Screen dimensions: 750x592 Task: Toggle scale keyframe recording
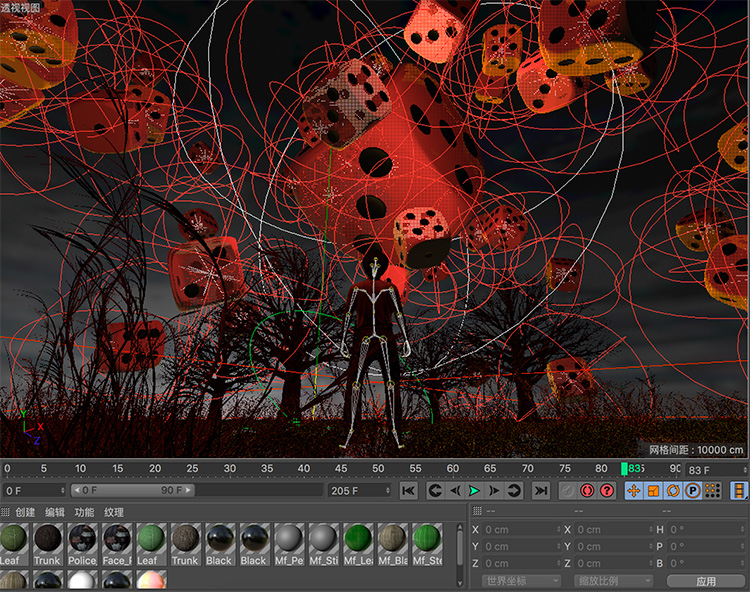click(653, 491)
